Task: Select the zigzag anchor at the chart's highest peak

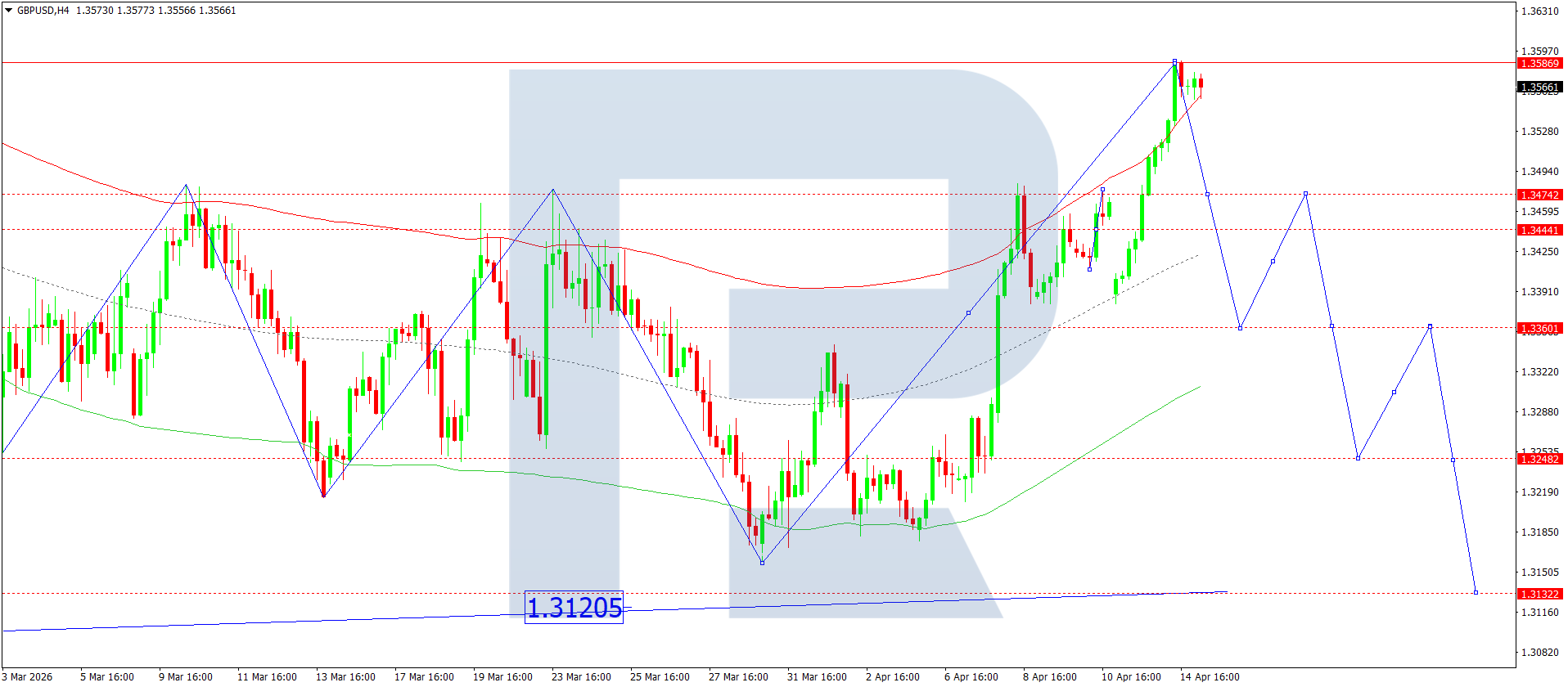Action: (x=1174, y=61)
